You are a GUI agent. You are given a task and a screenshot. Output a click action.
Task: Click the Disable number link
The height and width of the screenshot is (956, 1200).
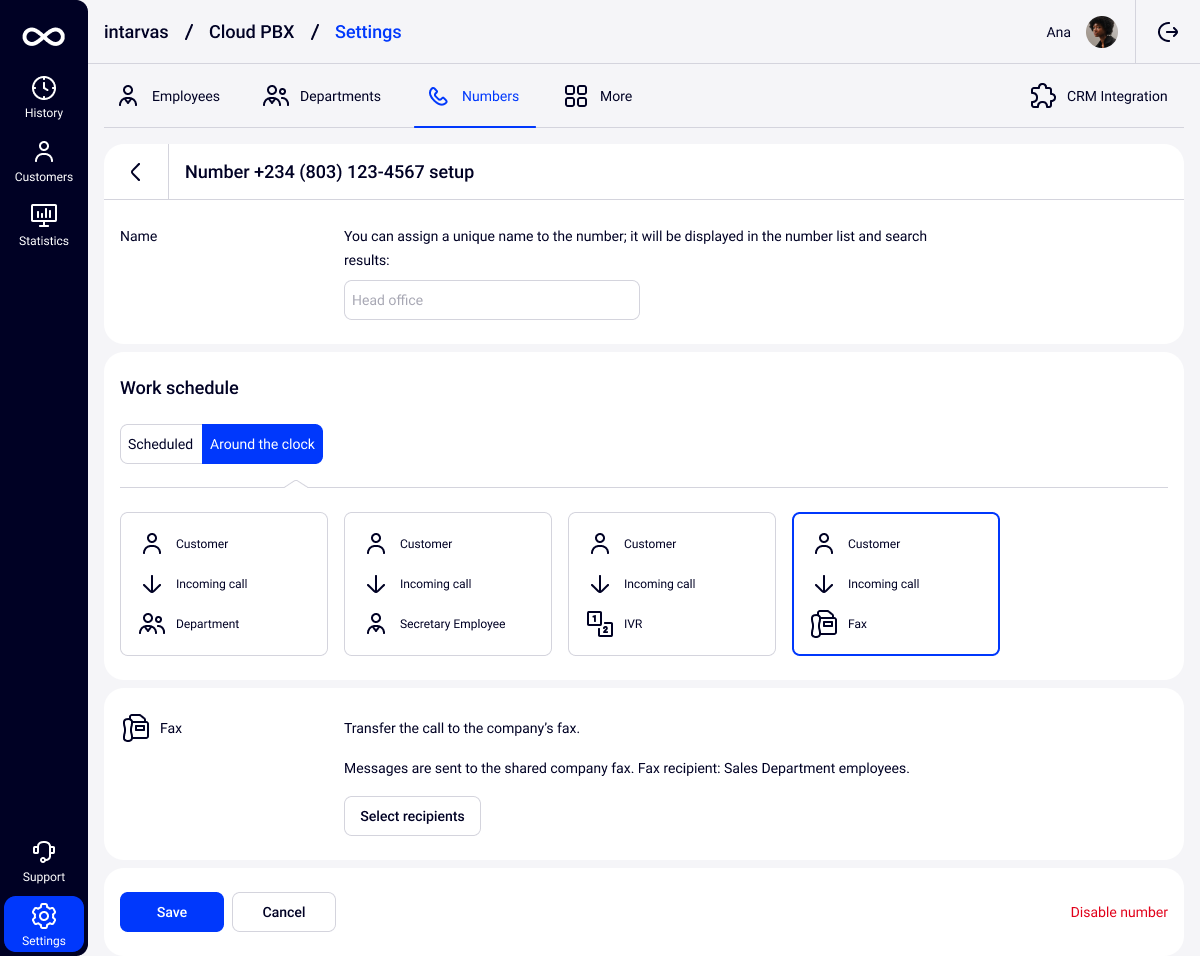pyautogui.click(x=1118, y=912)
